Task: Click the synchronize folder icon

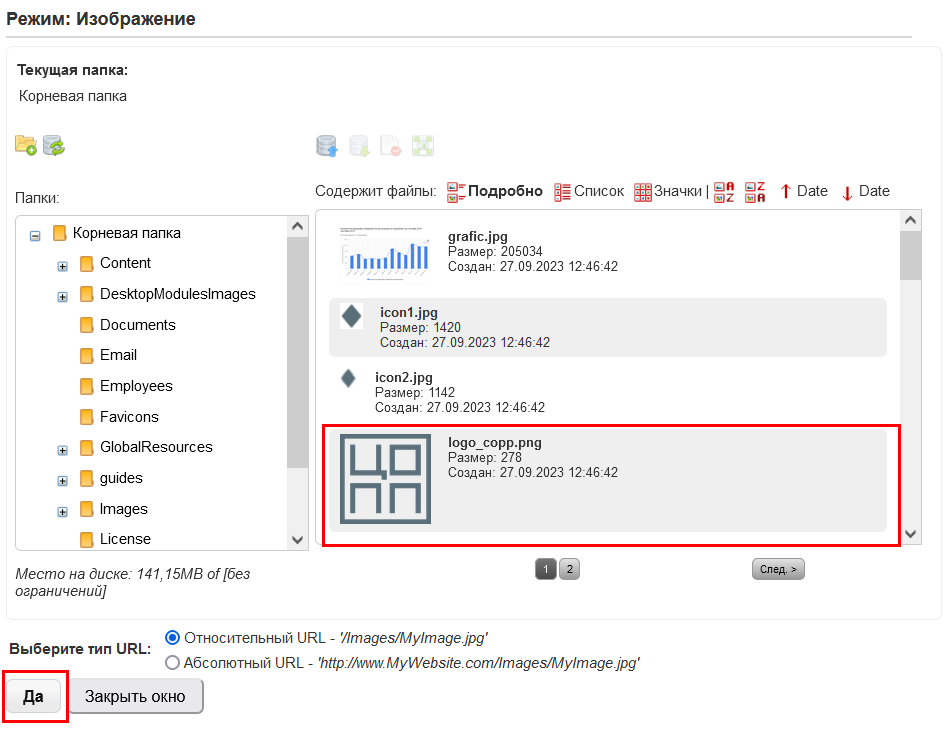Action: click(54, 146)
